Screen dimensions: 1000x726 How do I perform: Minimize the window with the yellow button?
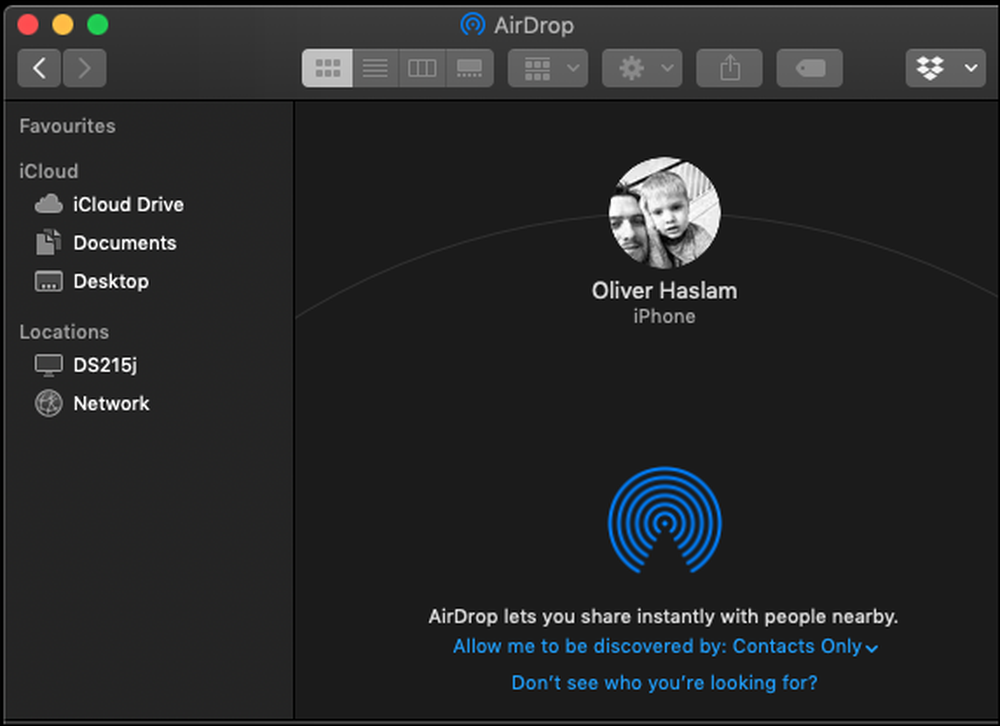point(62,25)
